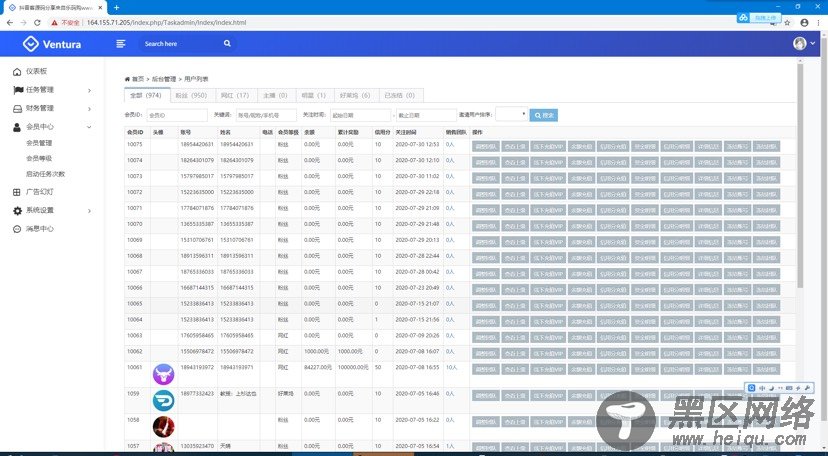
Task: Click the purple bull avatar of member 10061
Action: click(163, 374)
